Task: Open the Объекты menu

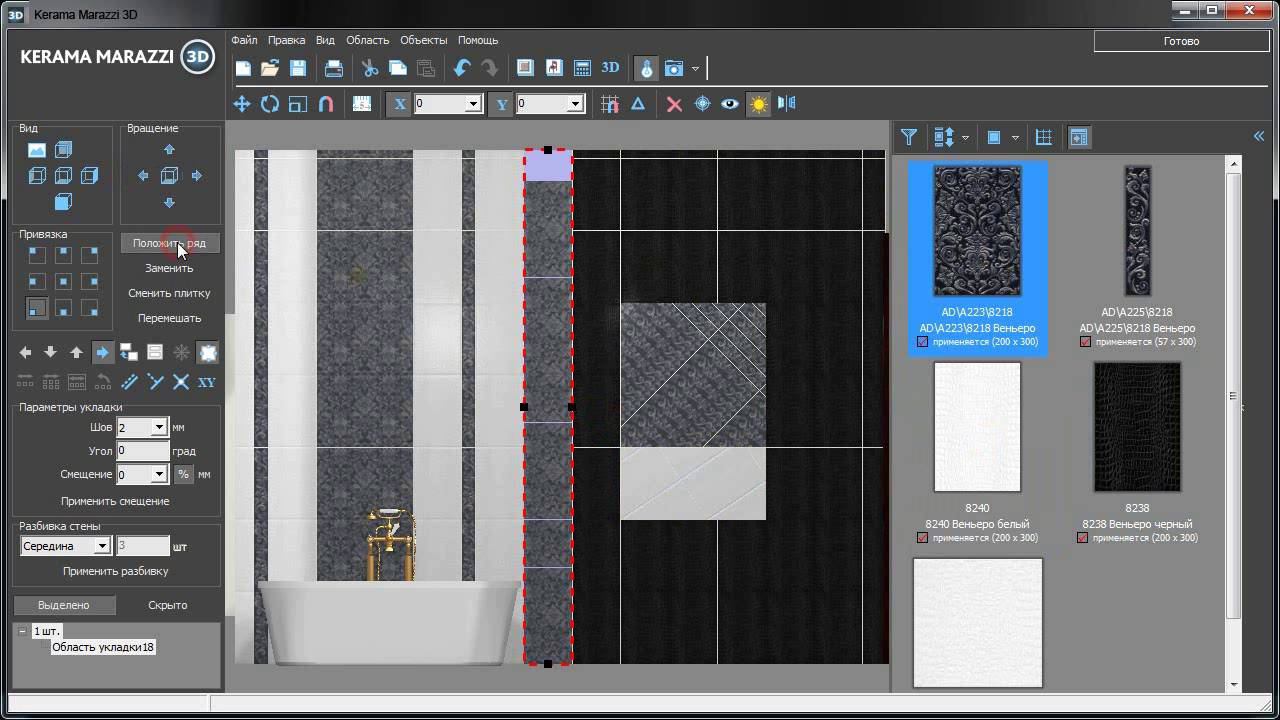Action: pos(423,40)
